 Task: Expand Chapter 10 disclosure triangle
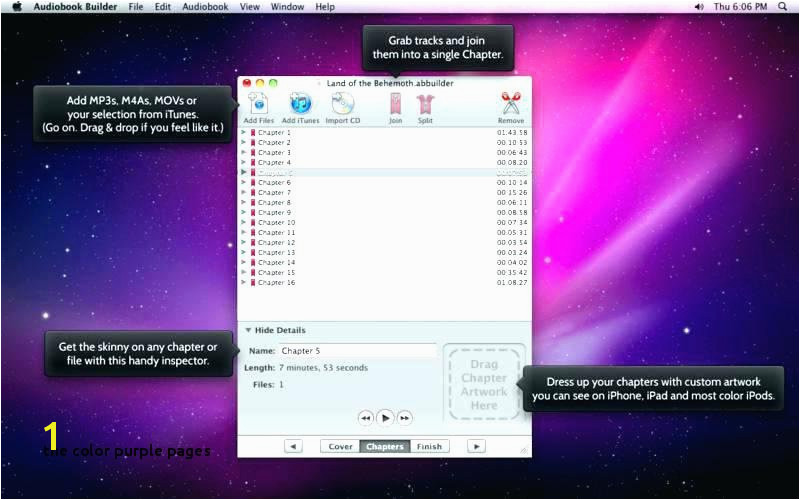pos(243,222)
